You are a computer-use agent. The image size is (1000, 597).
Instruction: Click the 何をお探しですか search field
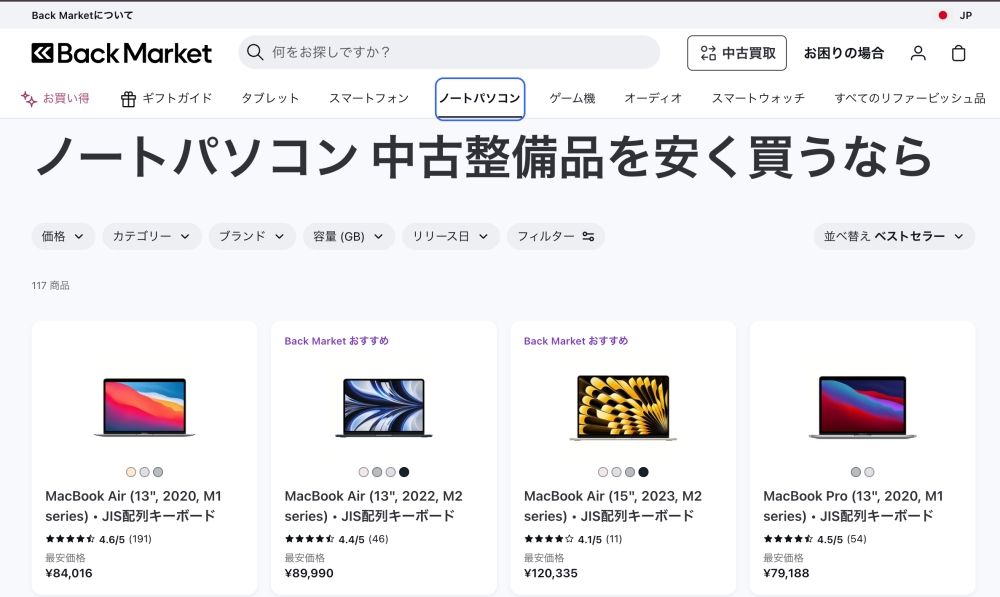point(450,52)
